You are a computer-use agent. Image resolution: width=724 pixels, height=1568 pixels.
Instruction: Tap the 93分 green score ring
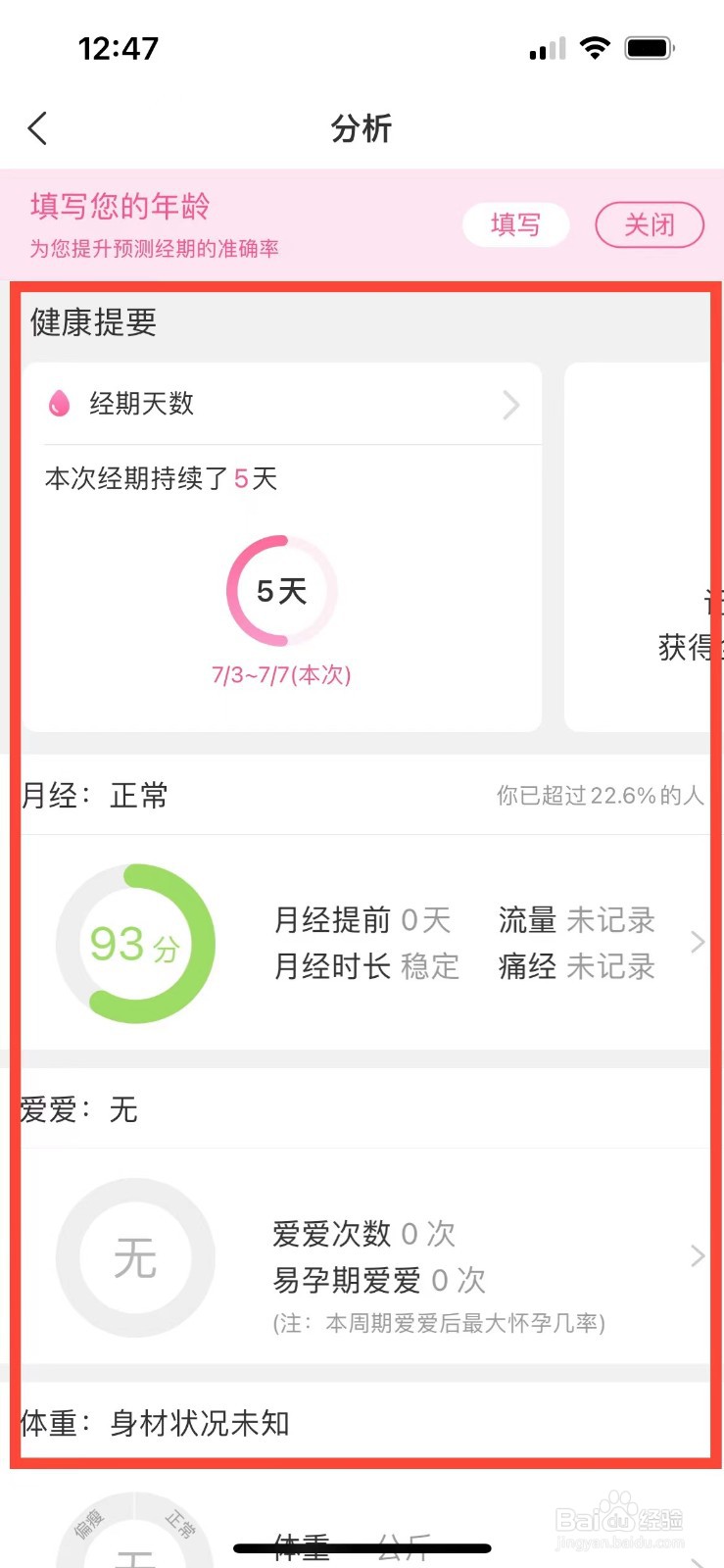135,944
